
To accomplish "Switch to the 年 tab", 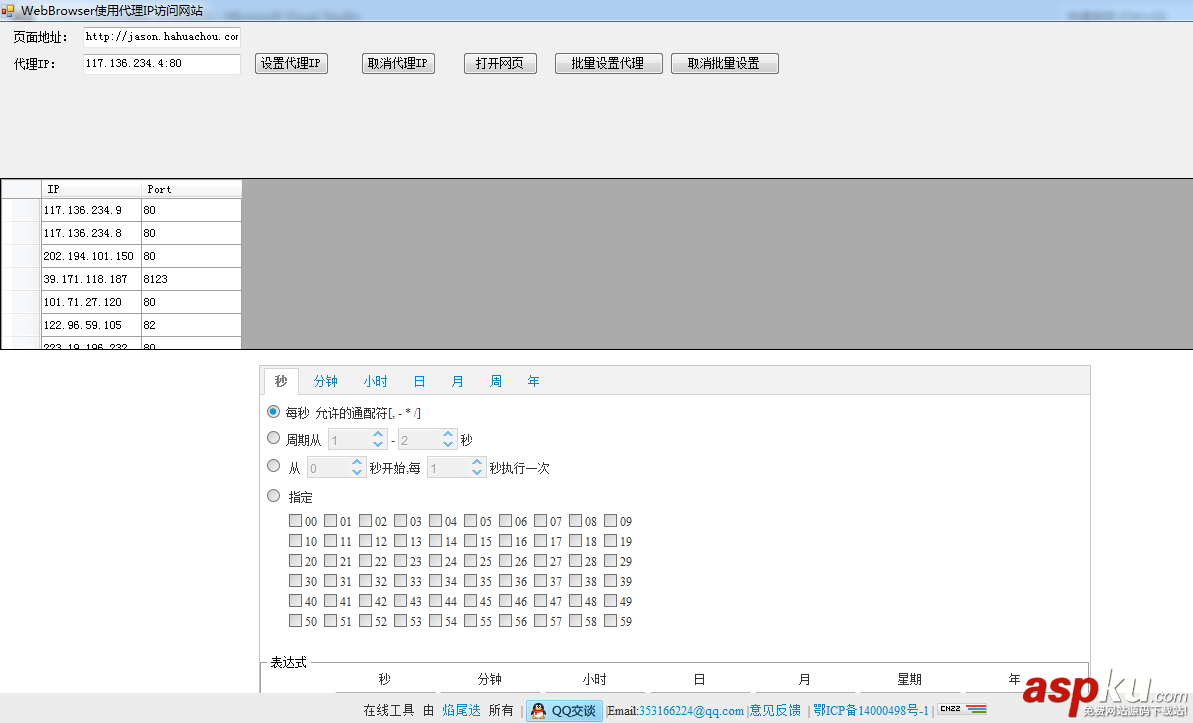I will [x=533, y=381].
